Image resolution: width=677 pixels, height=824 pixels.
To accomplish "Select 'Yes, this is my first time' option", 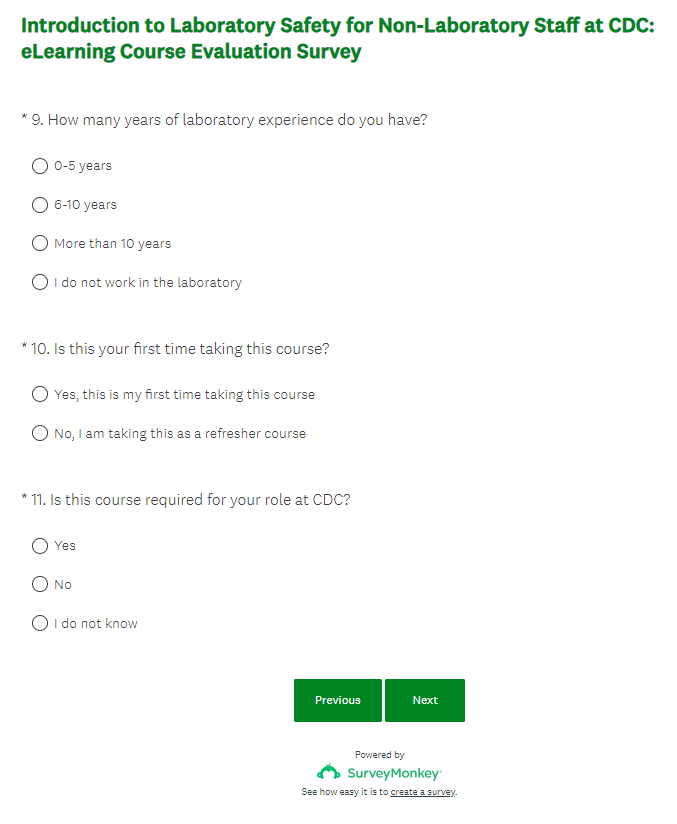I will click(x=40, y=395).
